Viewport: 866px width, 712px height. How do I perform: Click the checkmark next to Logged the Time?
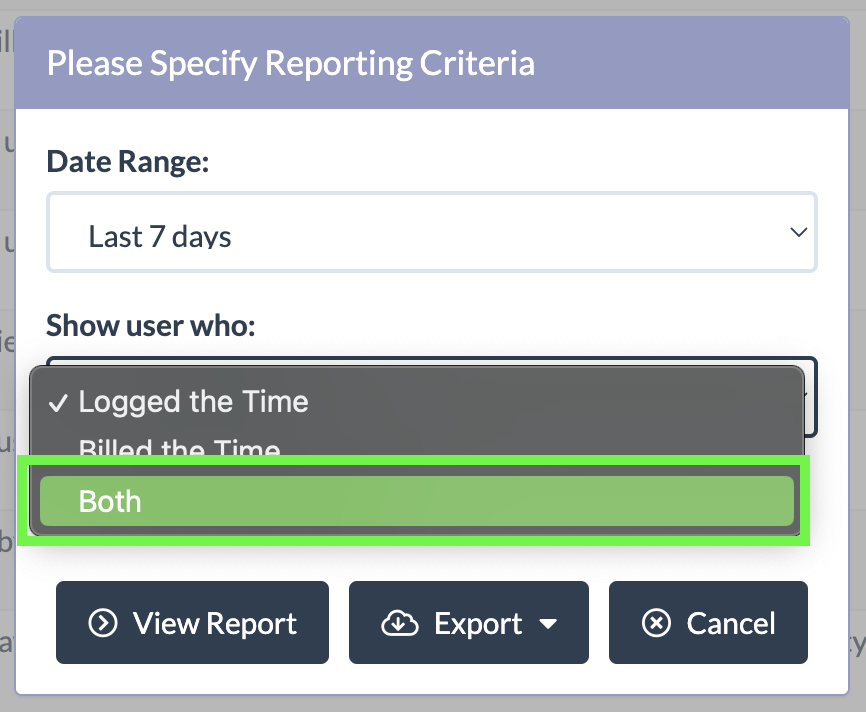58,403
